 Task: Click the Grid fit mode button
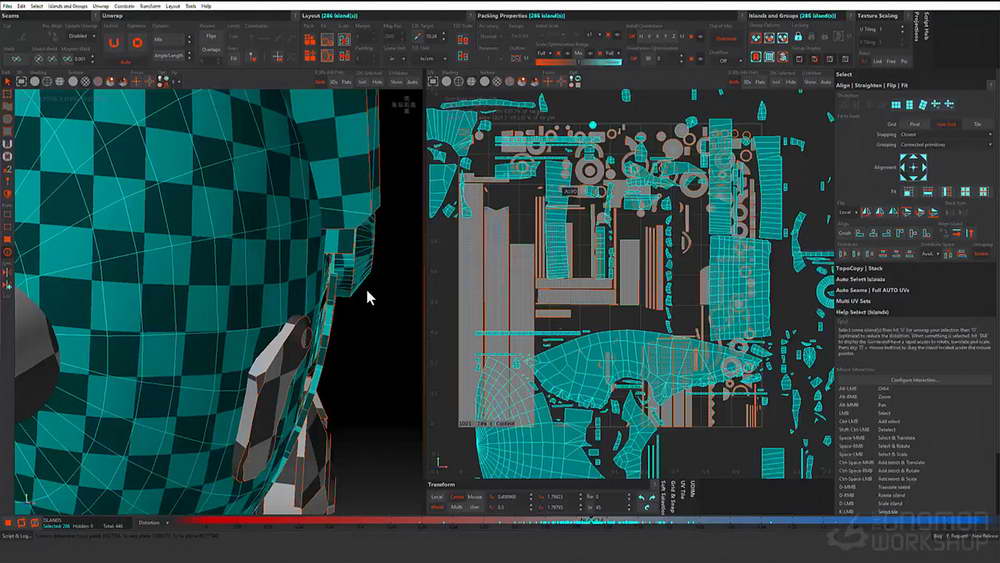[x=892, y=124]
